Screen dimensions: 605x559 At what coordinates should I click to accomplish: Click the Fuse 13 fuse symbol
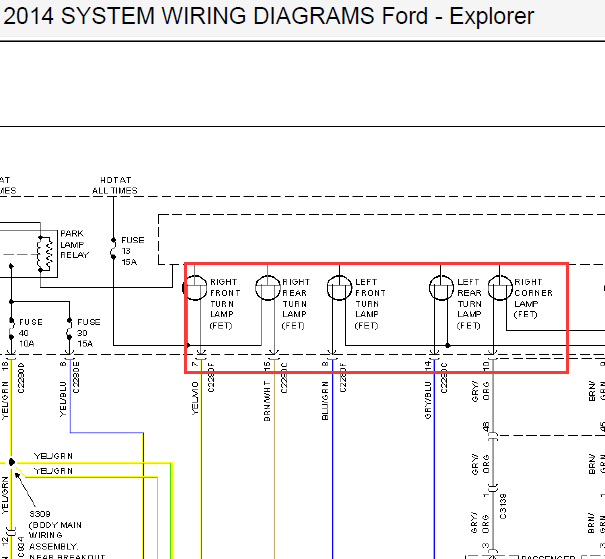[113, 249]
